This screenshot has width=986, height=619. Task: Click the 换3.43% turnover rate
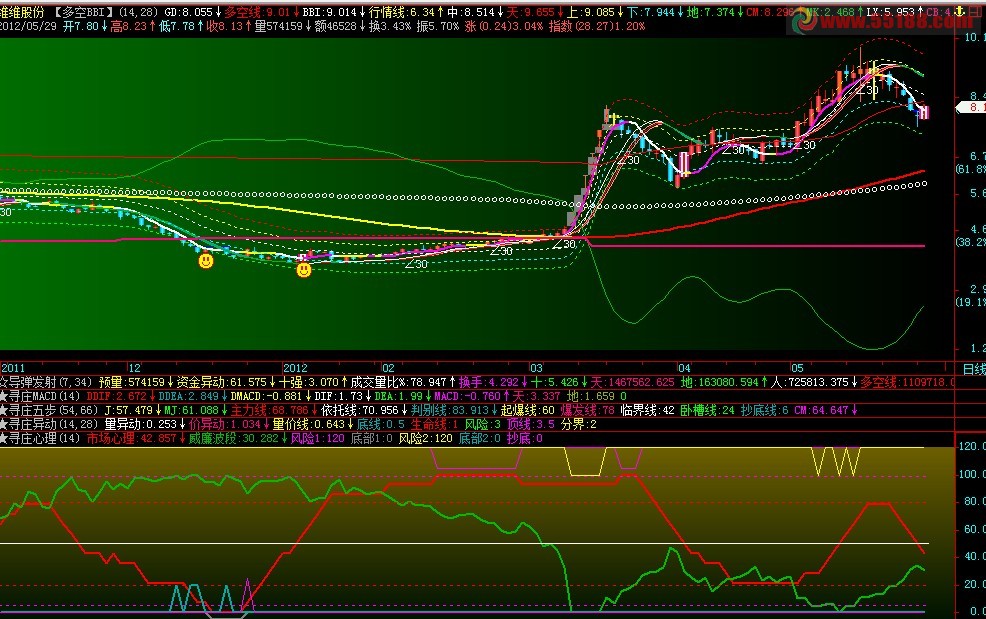pos(390,26)
